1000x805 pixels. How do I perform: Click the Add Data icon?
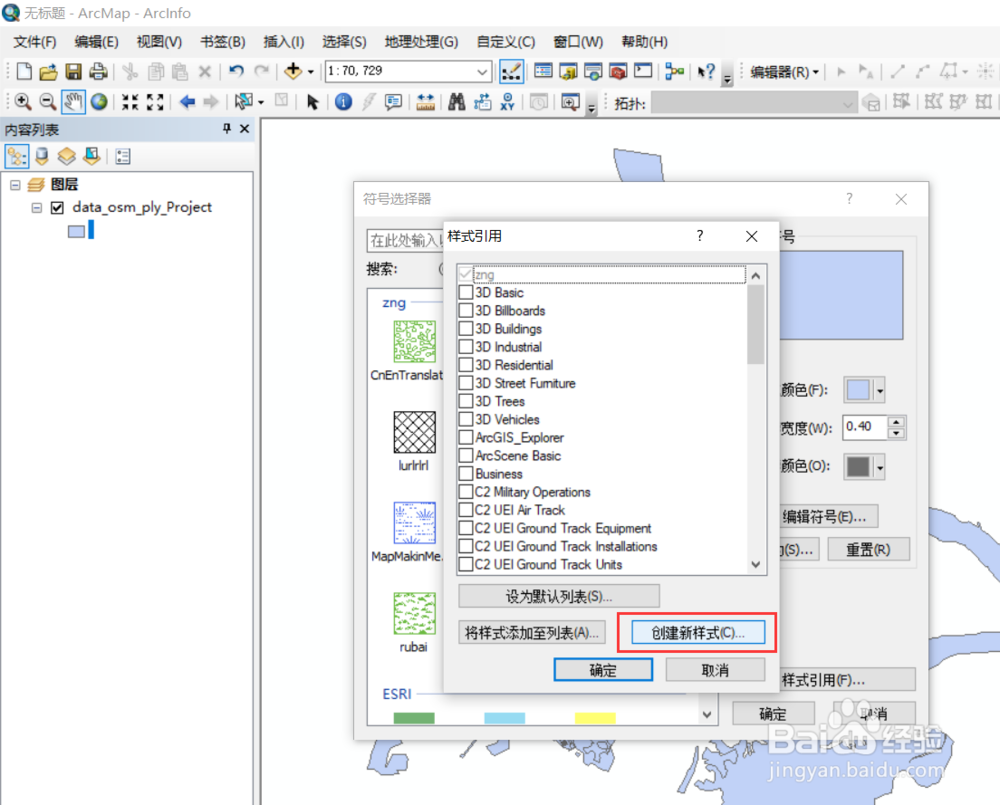[x=293, y=71]
